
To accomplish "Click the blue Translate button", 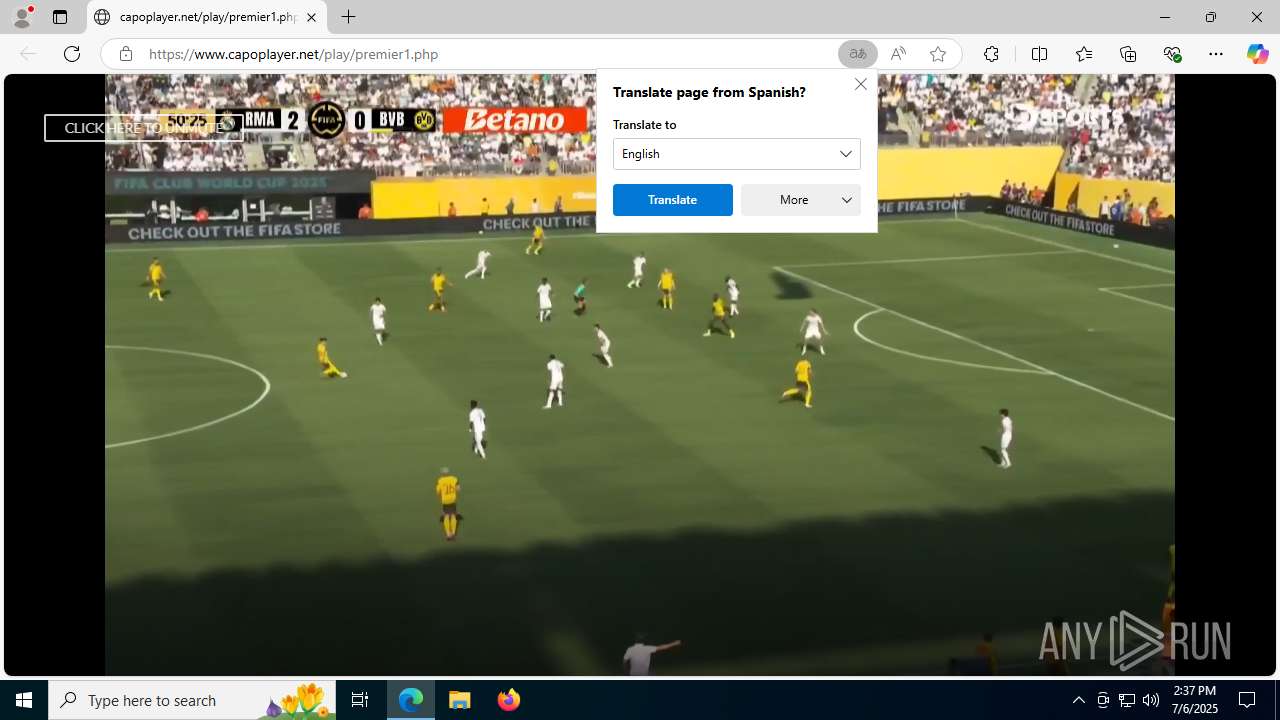I will point(673,200).
